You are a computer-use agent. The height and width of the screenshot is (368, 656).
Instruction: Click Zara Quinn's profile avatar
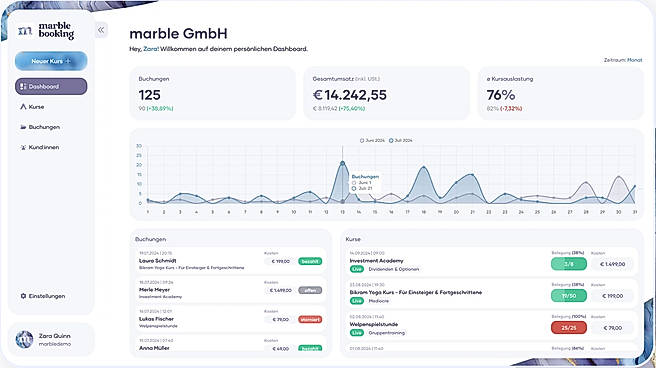[24, 339]
